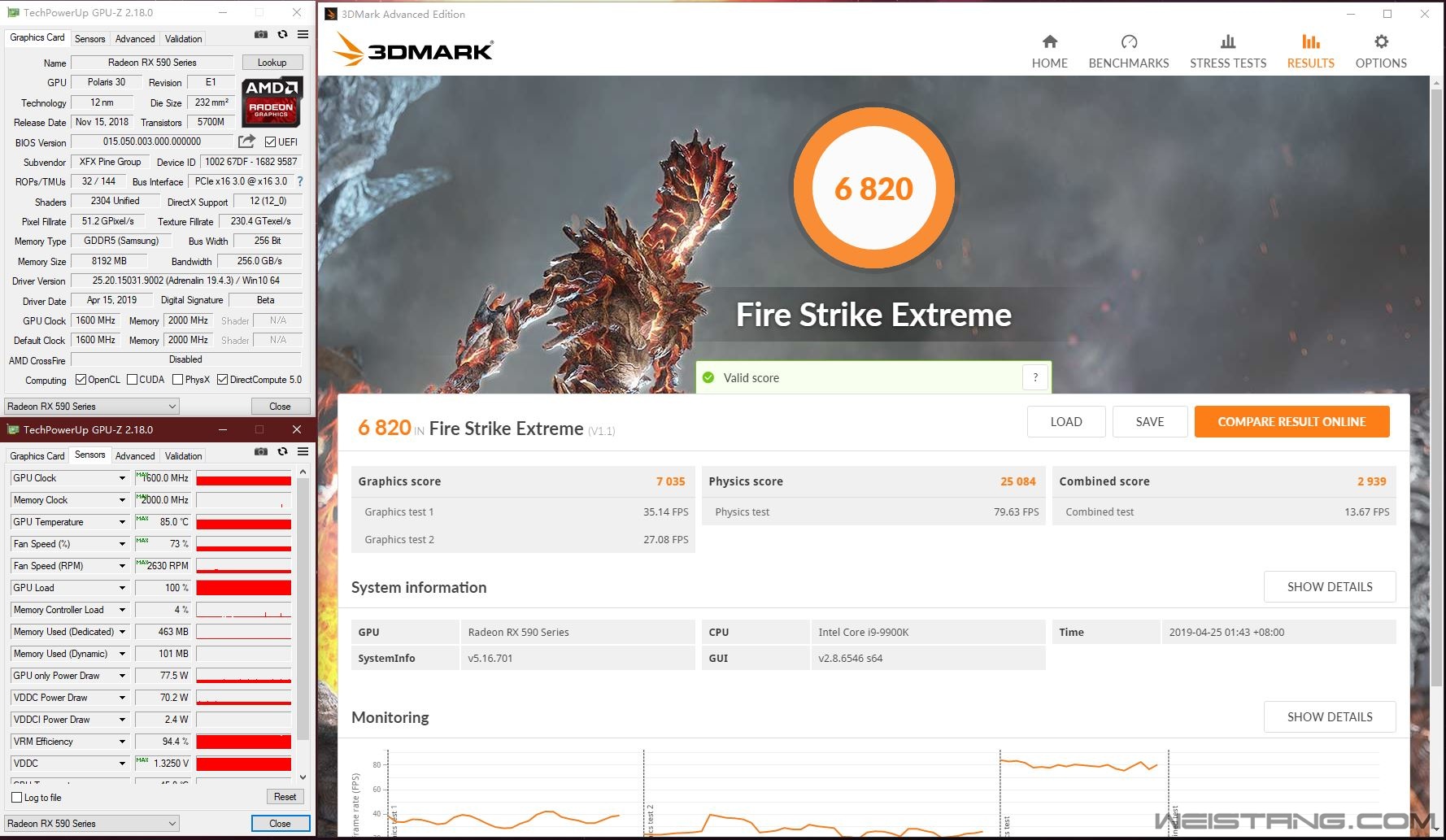The image size is (1446, 840).
Task: Click the green Valid score check icon
Action: pyautogui.click(x=708, y=377)
